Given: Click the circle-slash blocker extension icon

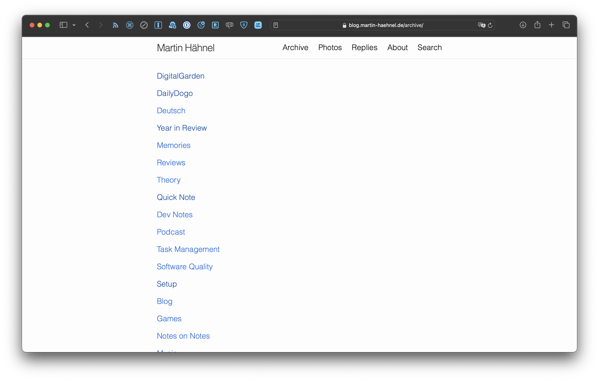Looking at the screenshot, I should (x=144, y=25).
